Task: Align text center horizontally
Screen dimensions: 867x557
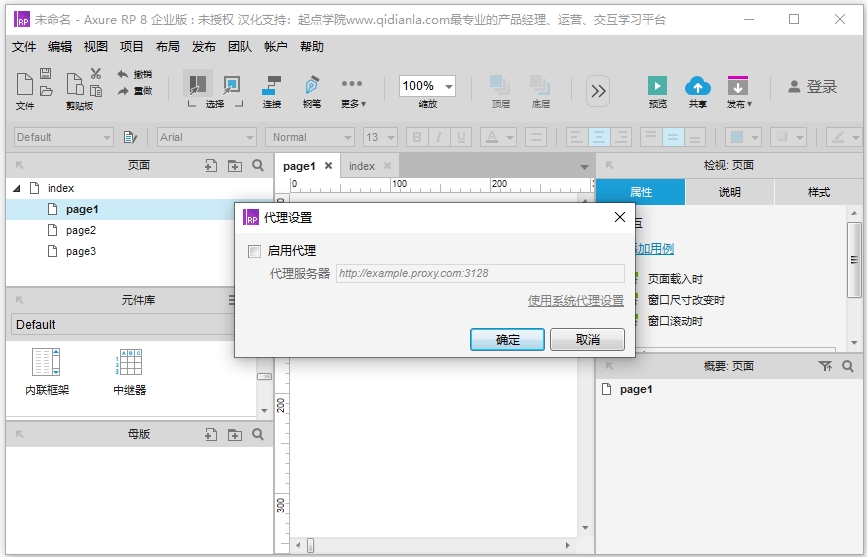Action: coord(599,137)
